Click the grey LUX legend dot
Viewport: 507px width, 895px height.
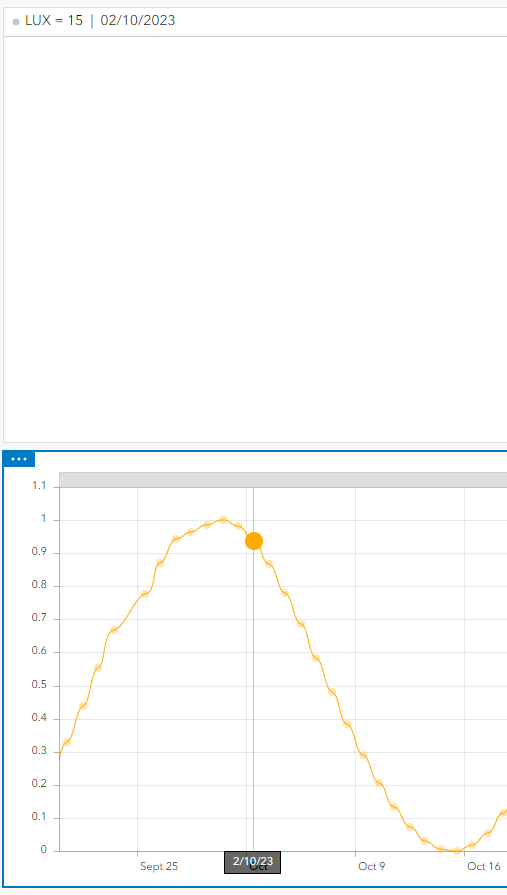pos(16,22)
